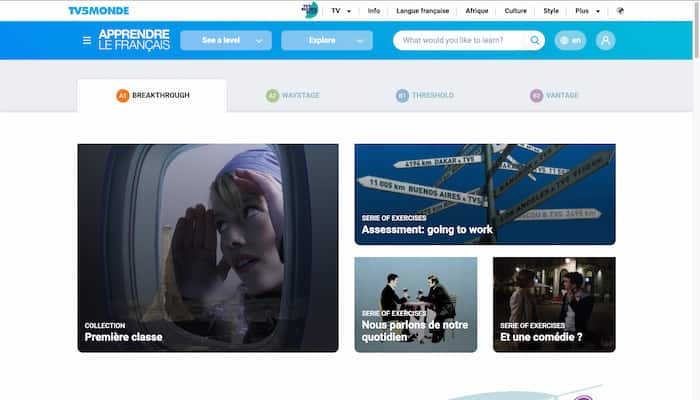Click the teal badge icon beside TV menu
The image size is (700, 400).
click(310, 10)
